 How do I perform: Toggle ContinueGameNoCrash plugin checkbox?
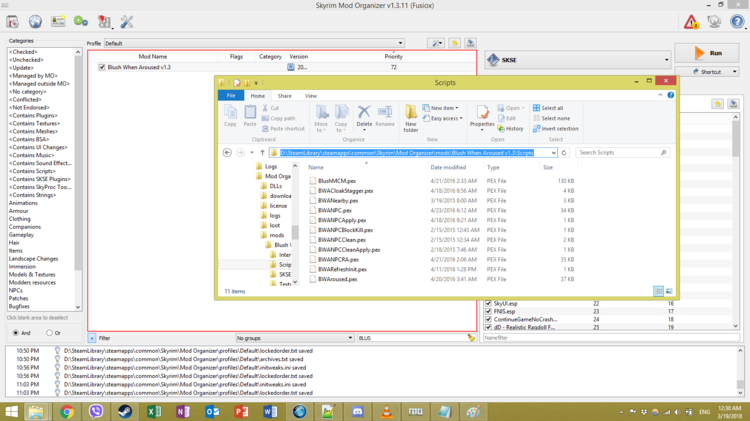(x=488, y=319)
